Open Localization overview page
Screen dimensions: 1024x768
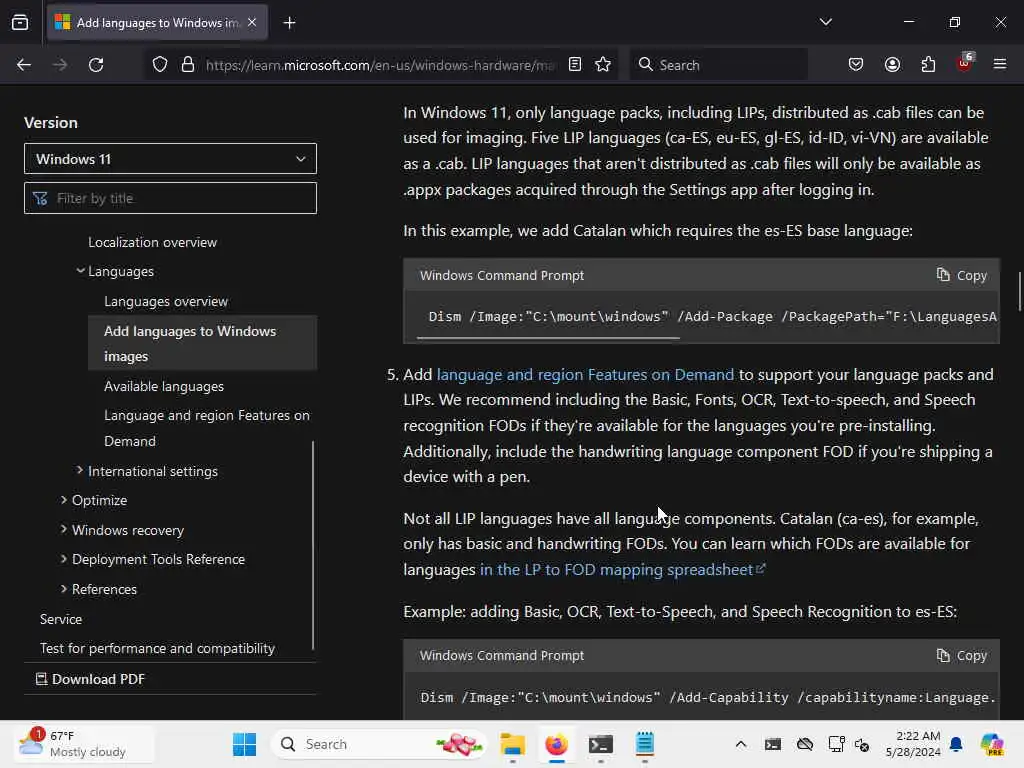(x=152, y=242)
